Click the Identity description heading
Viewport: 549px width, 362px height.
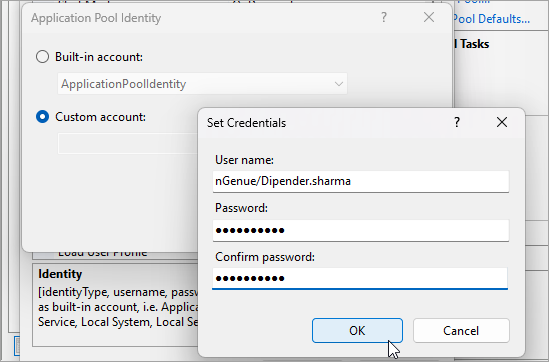coord(60,274)
